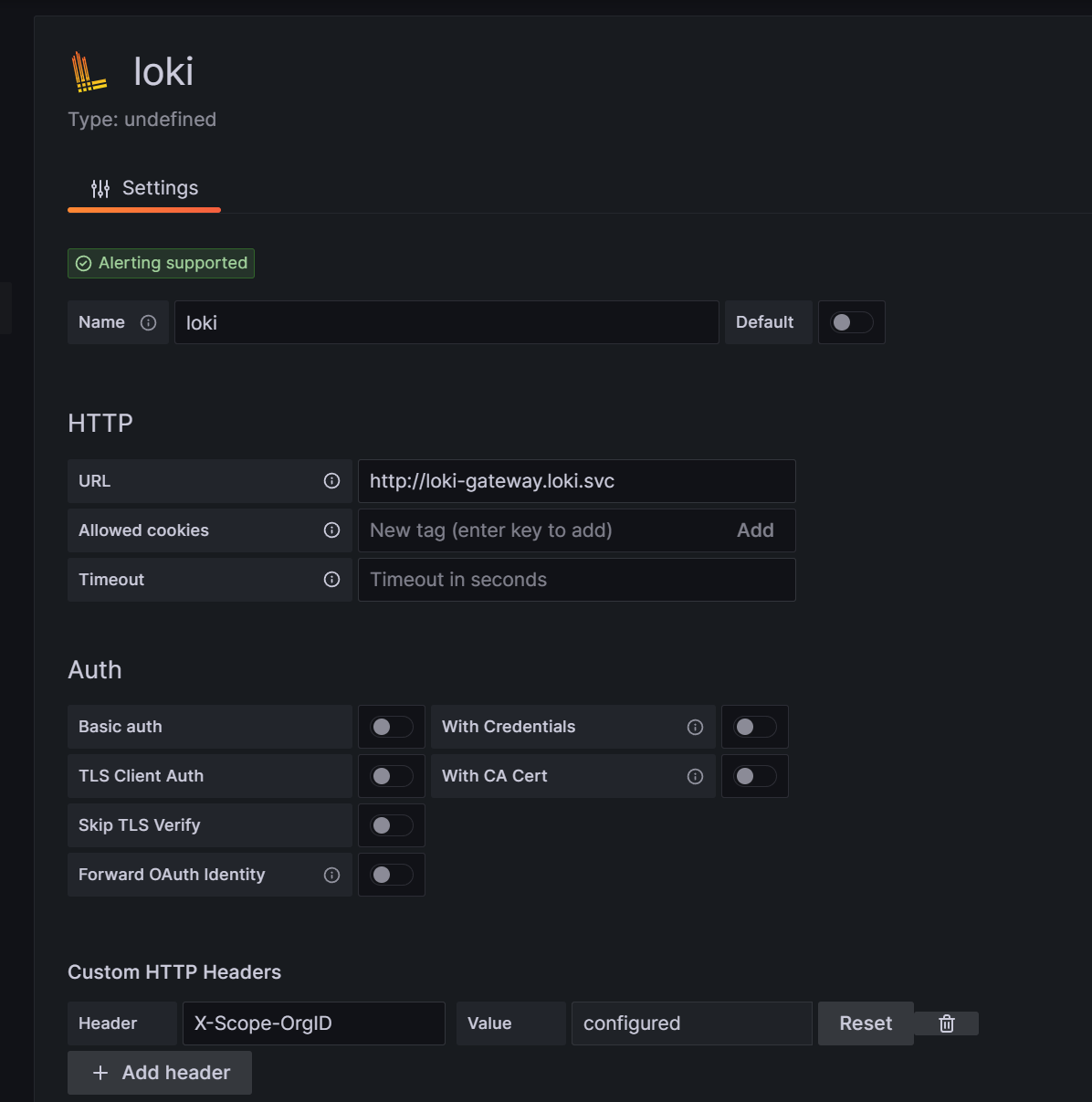Show info tooltip for Allowed cookies
Image resolution: width=1092 pixels, height=1102 pixels.
pos(332,530)
